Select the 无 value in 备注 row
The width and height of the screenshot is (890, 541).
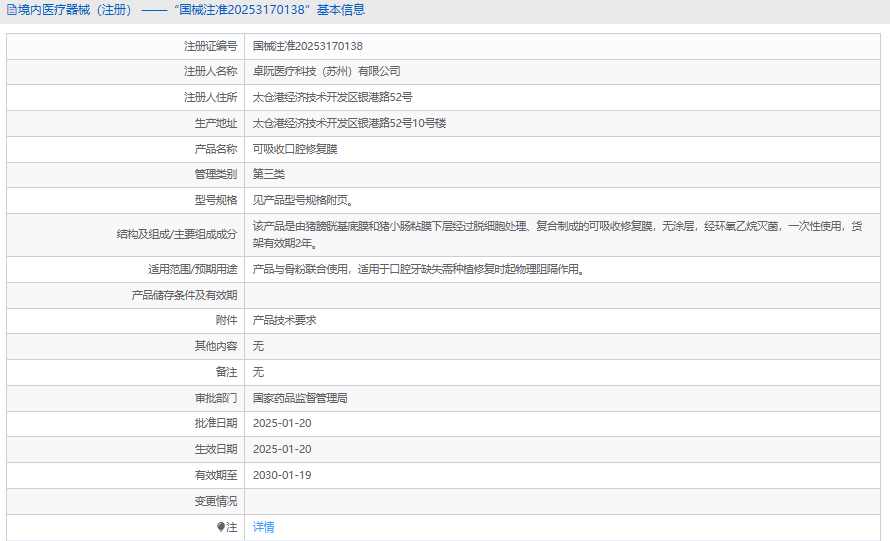[258, 372]
